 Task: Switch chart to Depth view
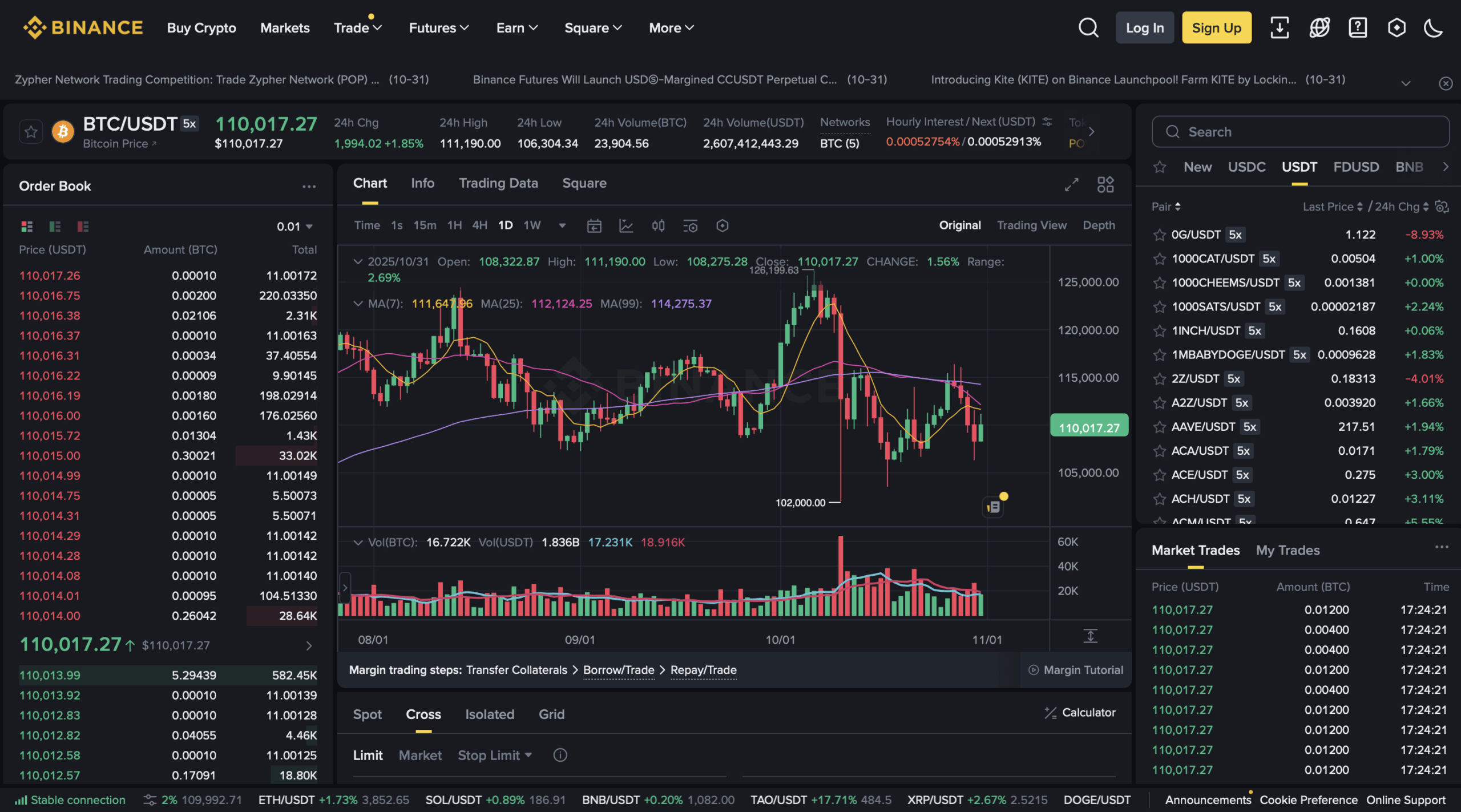1099,225
